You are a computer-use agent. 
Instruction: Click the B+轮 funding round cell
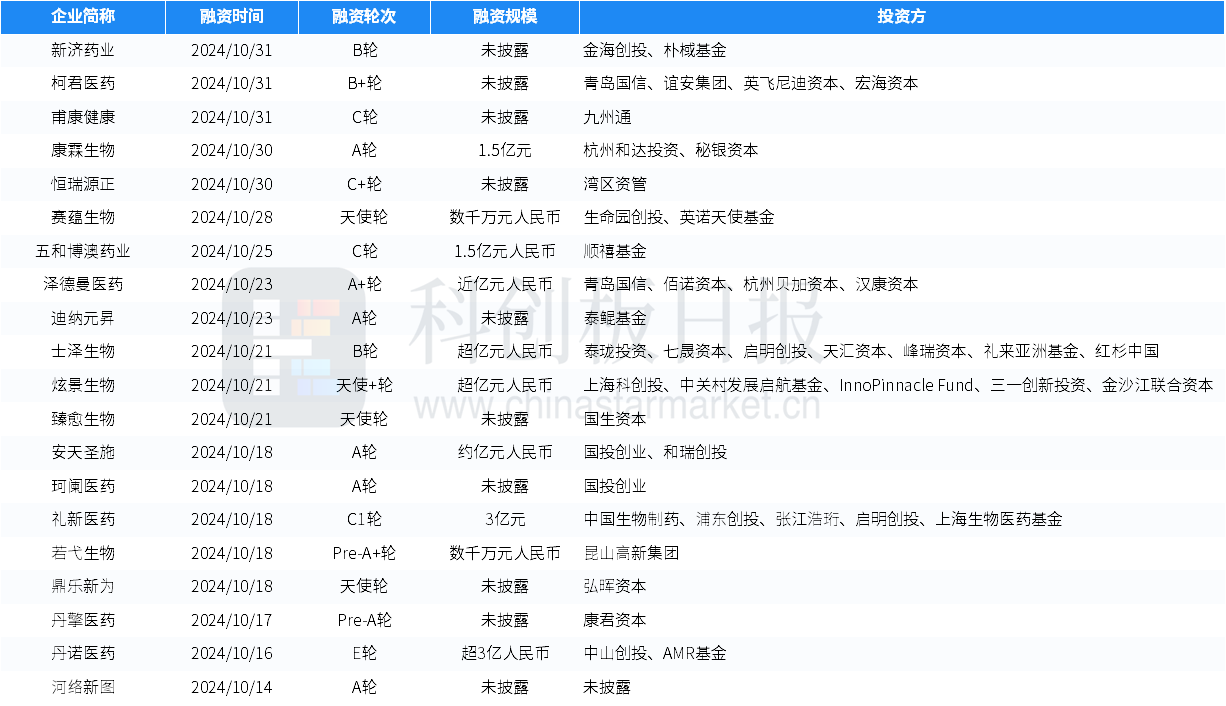[364, 83]
